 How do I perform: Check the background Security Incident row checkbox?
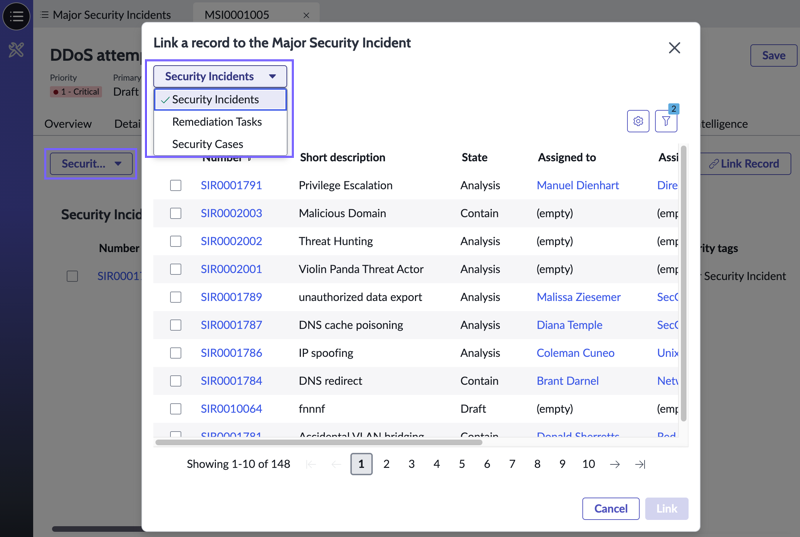coord(72,276)
